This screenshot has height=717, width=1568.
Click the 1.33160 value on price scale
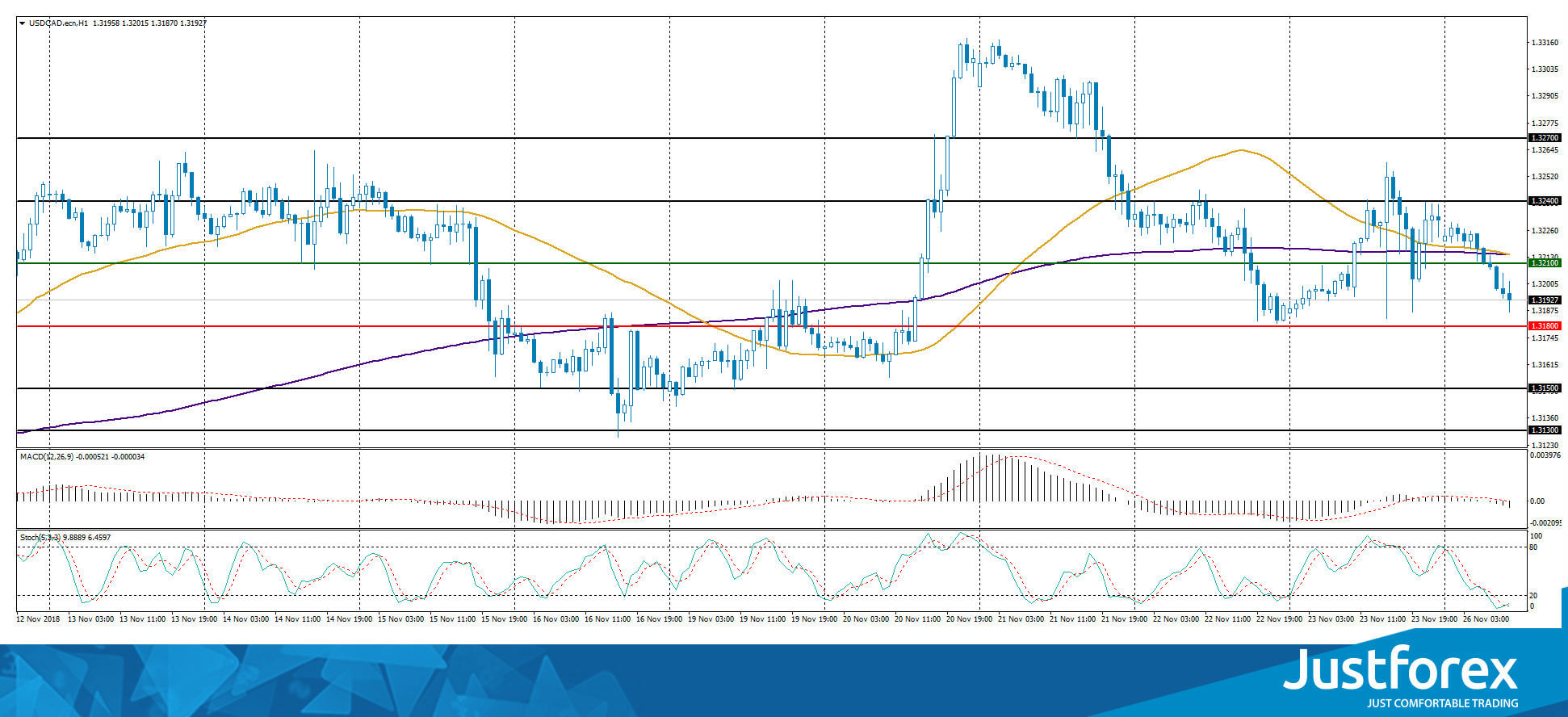click(1545, 43)
